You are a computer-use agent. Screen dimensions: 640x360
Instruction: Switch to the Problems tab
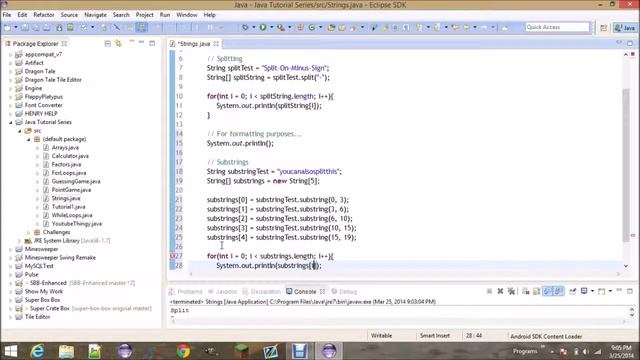click(x=186, y=291)
